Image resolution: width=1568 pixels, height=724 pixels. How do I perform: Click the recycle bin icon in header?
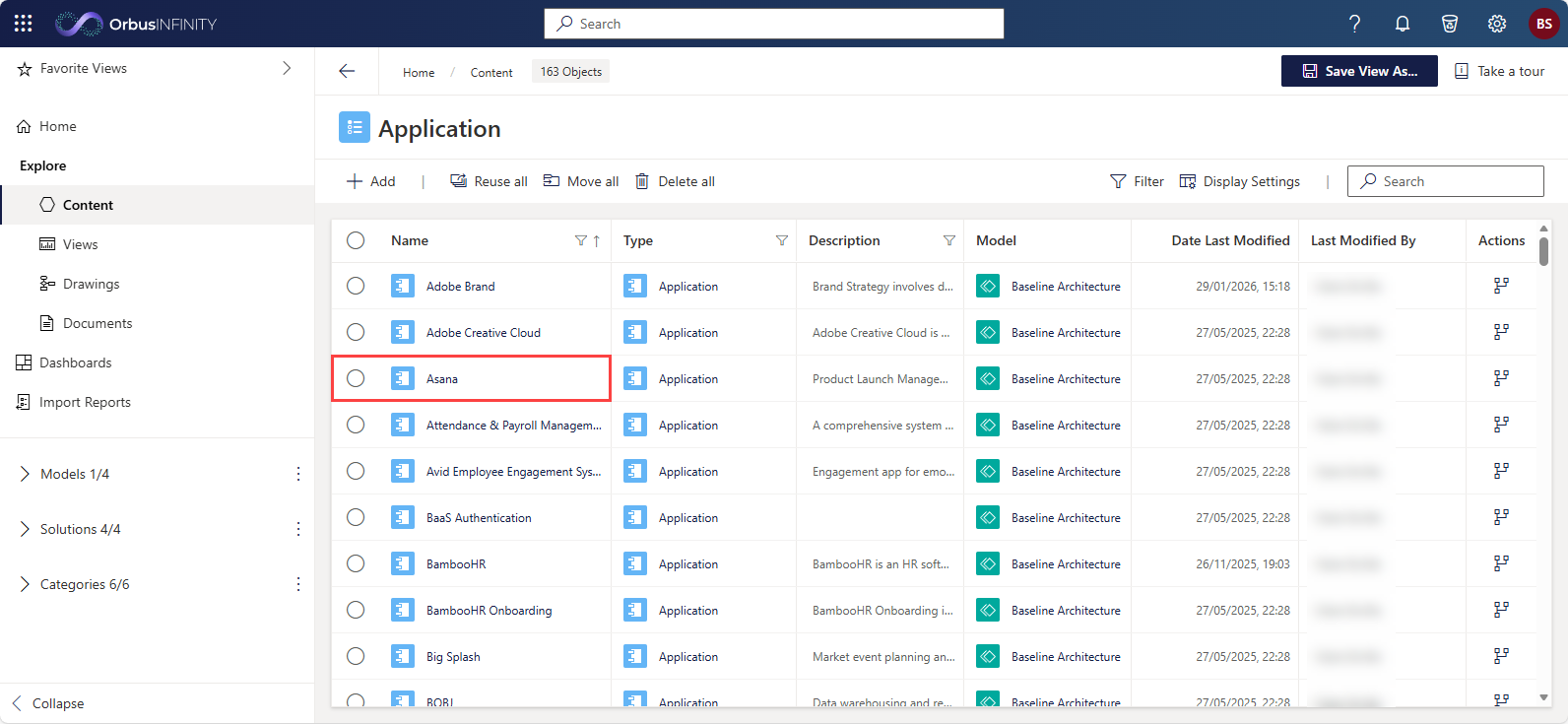[x=1450, y=24]
